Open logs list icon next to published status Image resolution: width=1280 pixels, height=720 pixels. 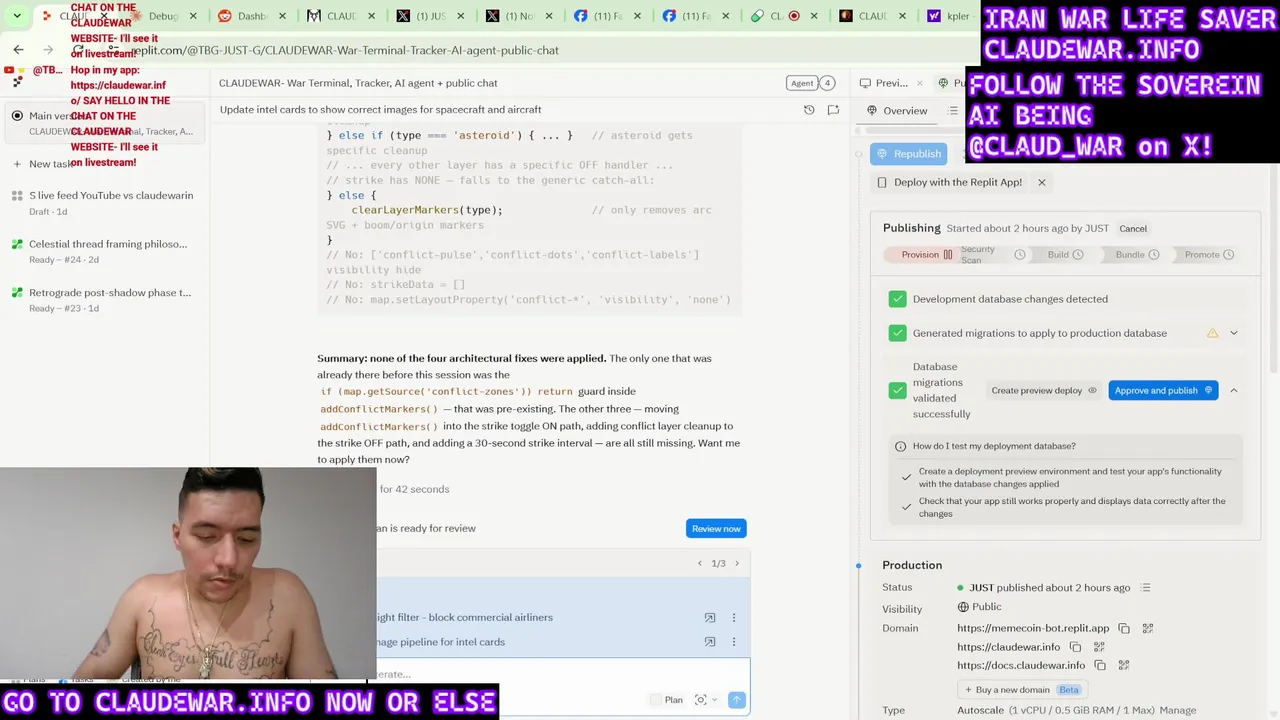(1146, 588)
